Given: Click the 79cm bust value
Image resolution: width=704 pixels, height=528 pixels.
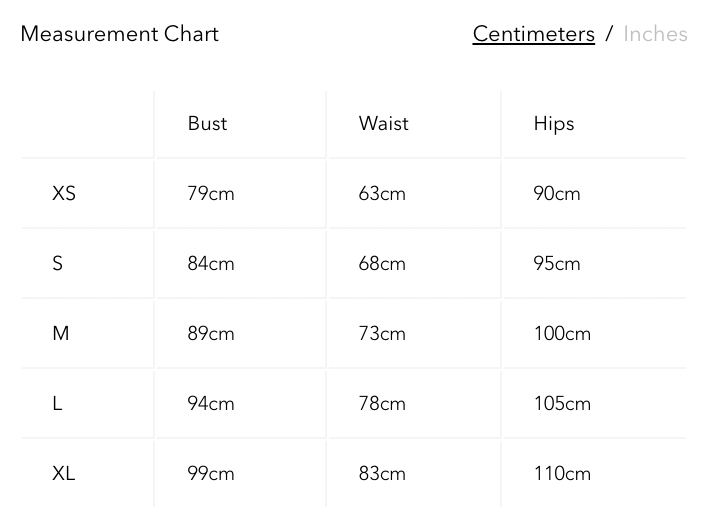Looking at the screenshot, I should pos(211,193).
